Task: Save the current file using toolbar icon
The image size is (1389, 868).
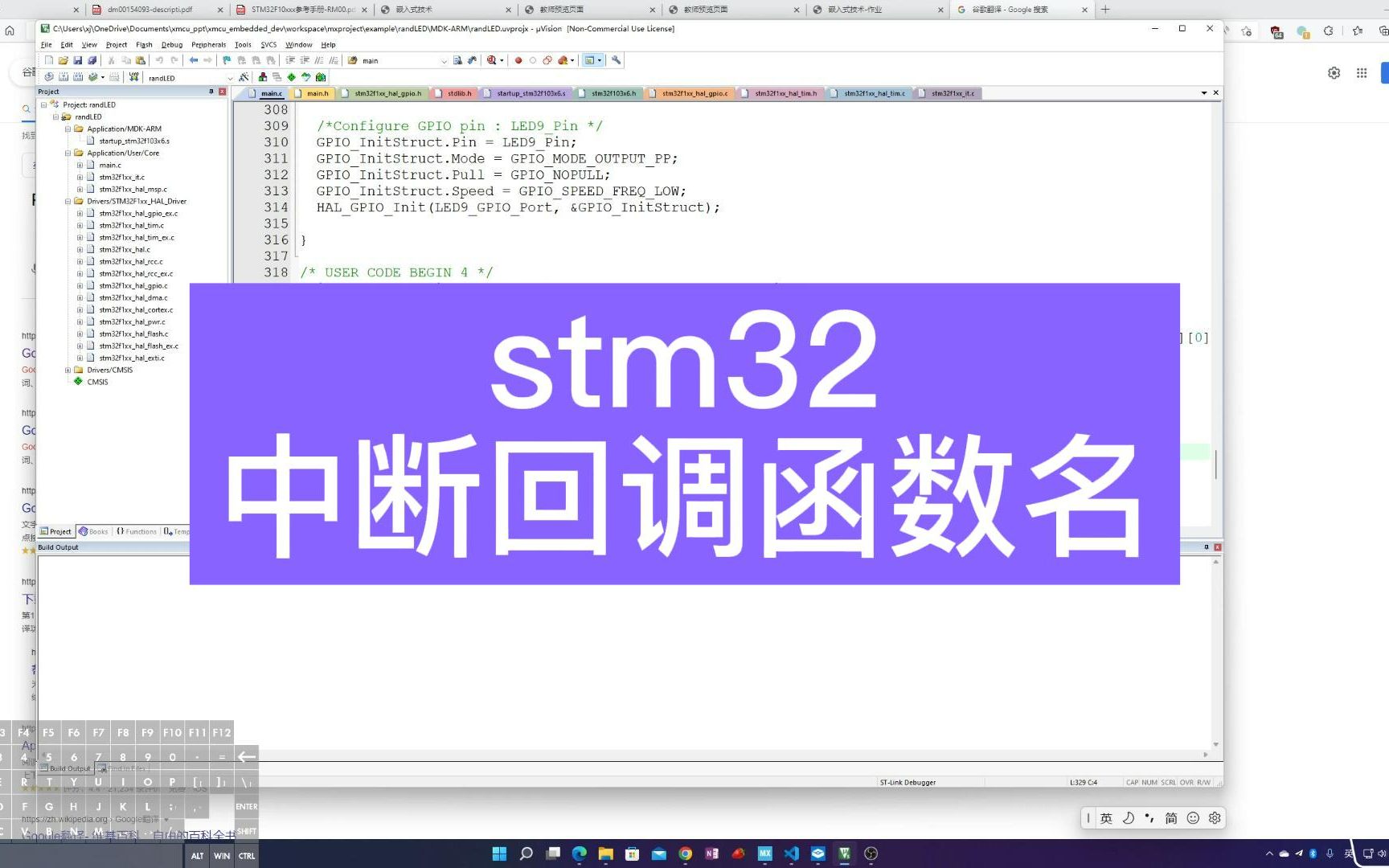Action: point(77,60)
